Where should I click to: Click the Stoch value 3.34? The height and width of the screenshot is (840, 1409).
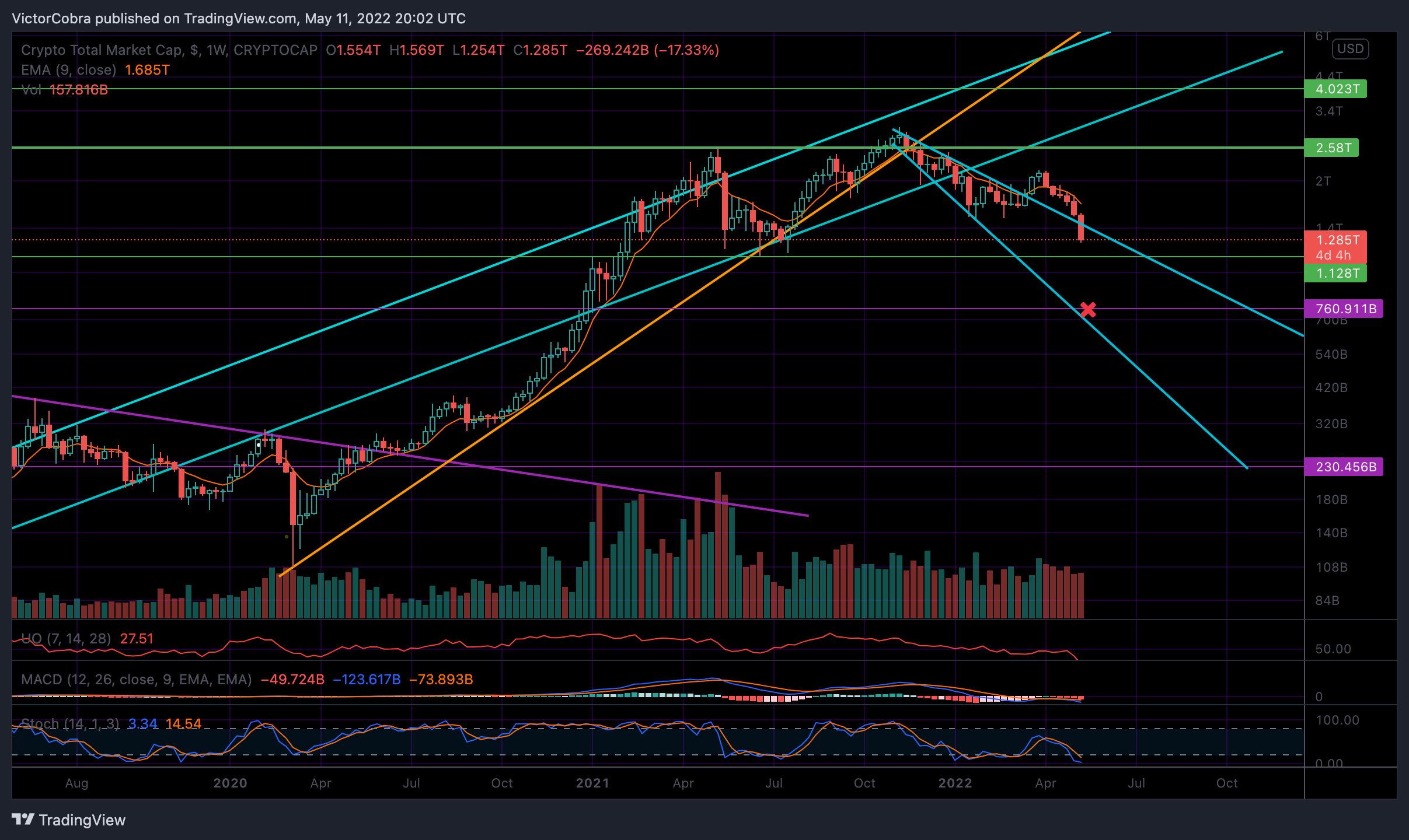[x=142, y=724]
